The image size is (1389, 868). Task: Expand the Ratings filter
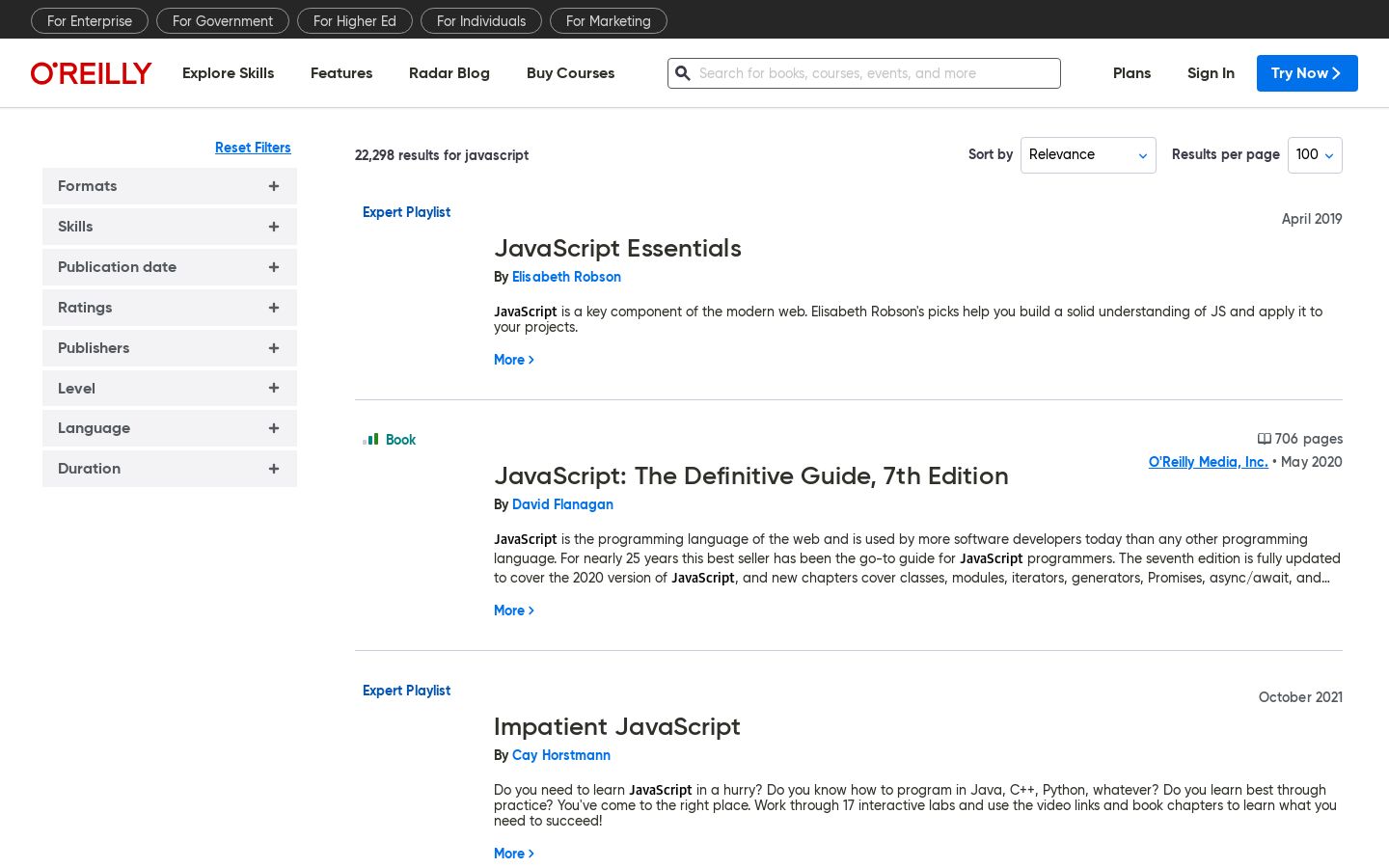point(170,308)
